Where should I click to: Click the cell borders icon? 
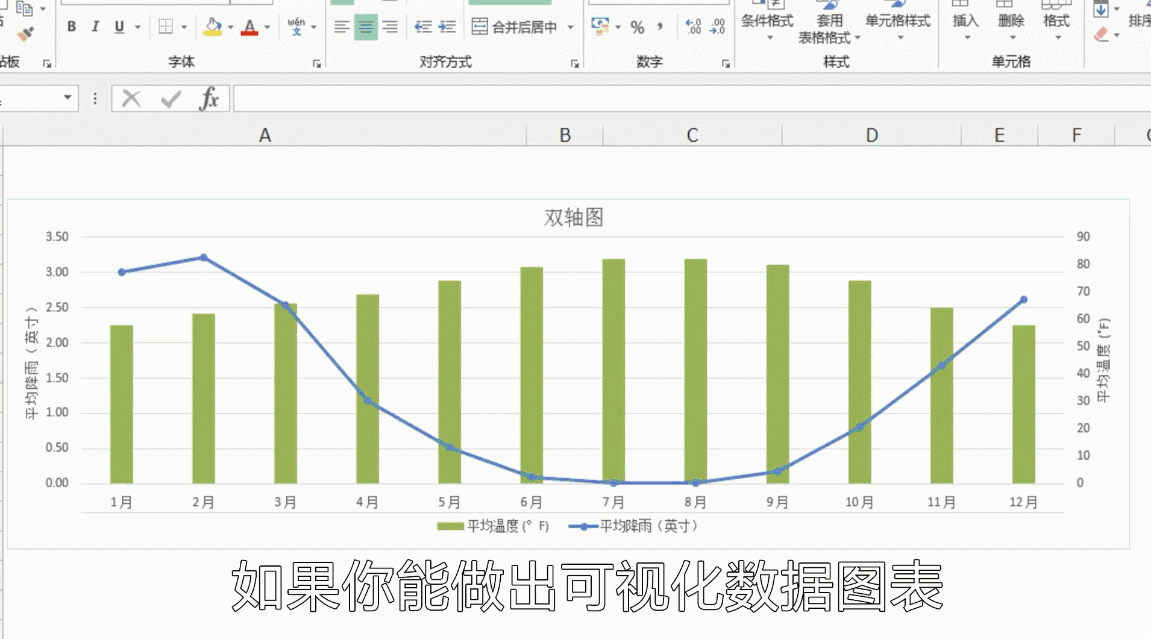166,27
